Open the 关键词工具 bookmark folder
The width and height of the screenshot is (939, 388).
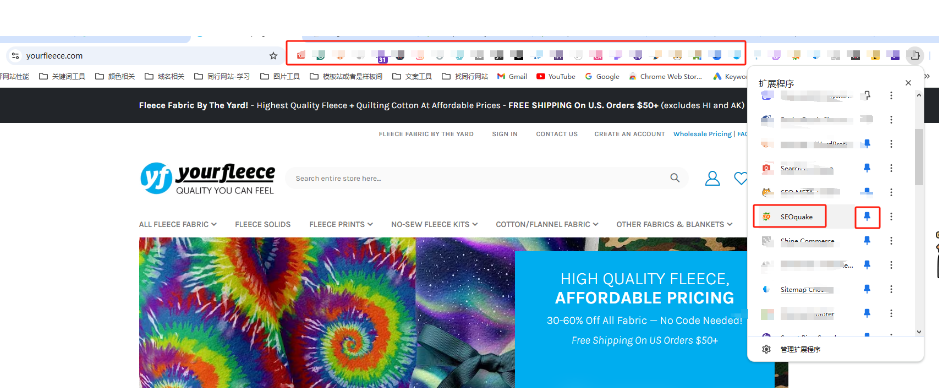(x=62, y=77)
